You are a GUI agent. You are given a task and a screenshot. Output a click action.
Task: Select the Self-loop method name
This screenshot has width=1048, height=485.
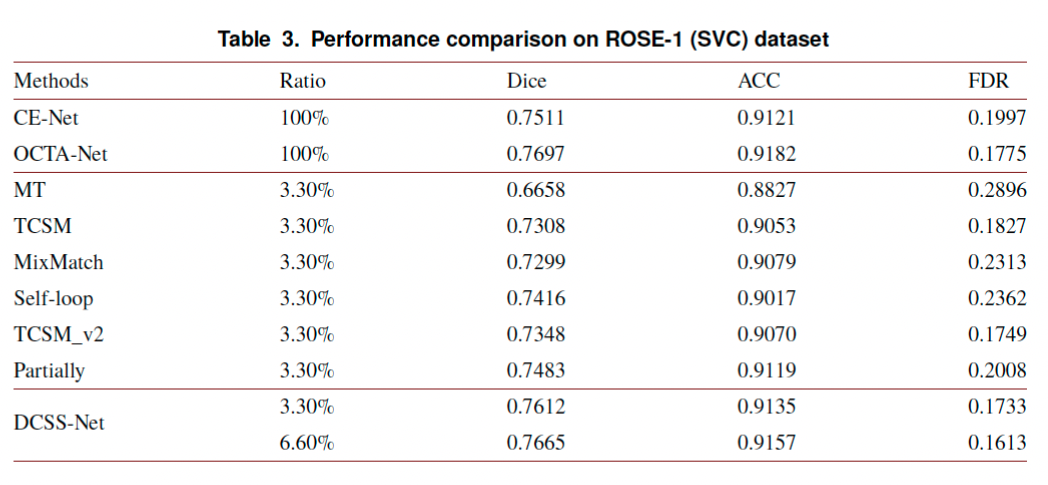[x=54, y=298]
